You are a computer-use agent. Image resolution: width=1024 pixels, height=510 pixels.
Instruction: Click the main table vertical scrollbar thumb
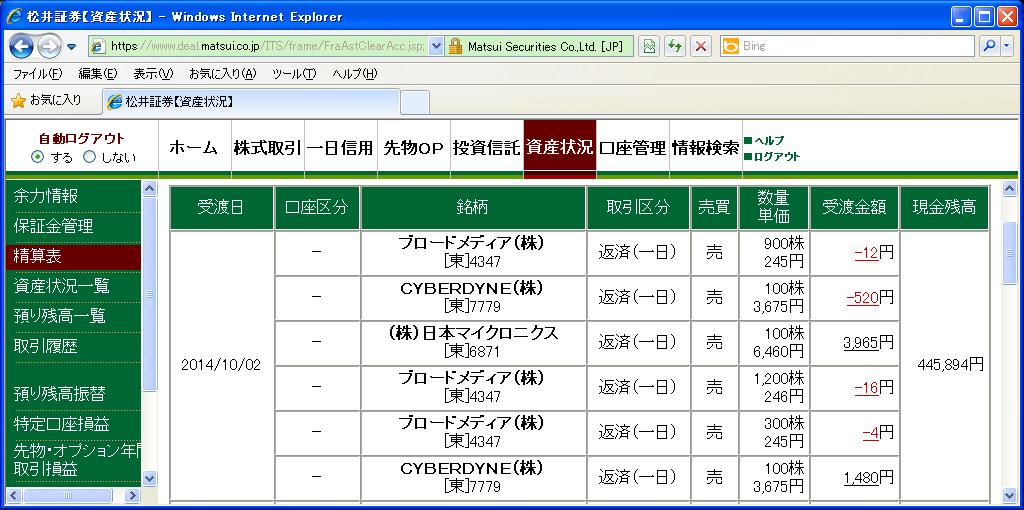(x=1010, y=253)
